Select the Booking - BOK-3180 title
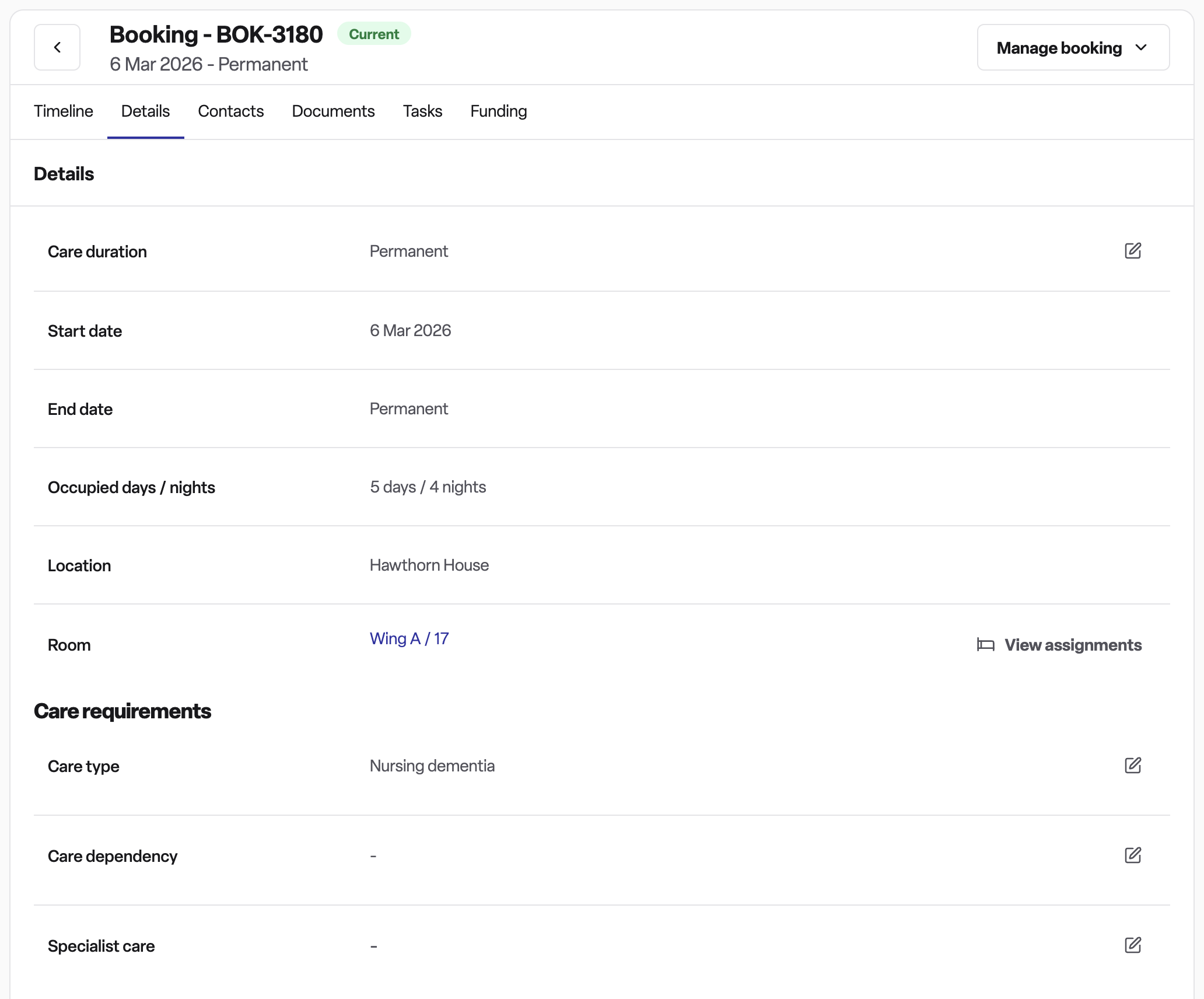This screenshot has height=999, width=1204. click(x=216, y=34)
